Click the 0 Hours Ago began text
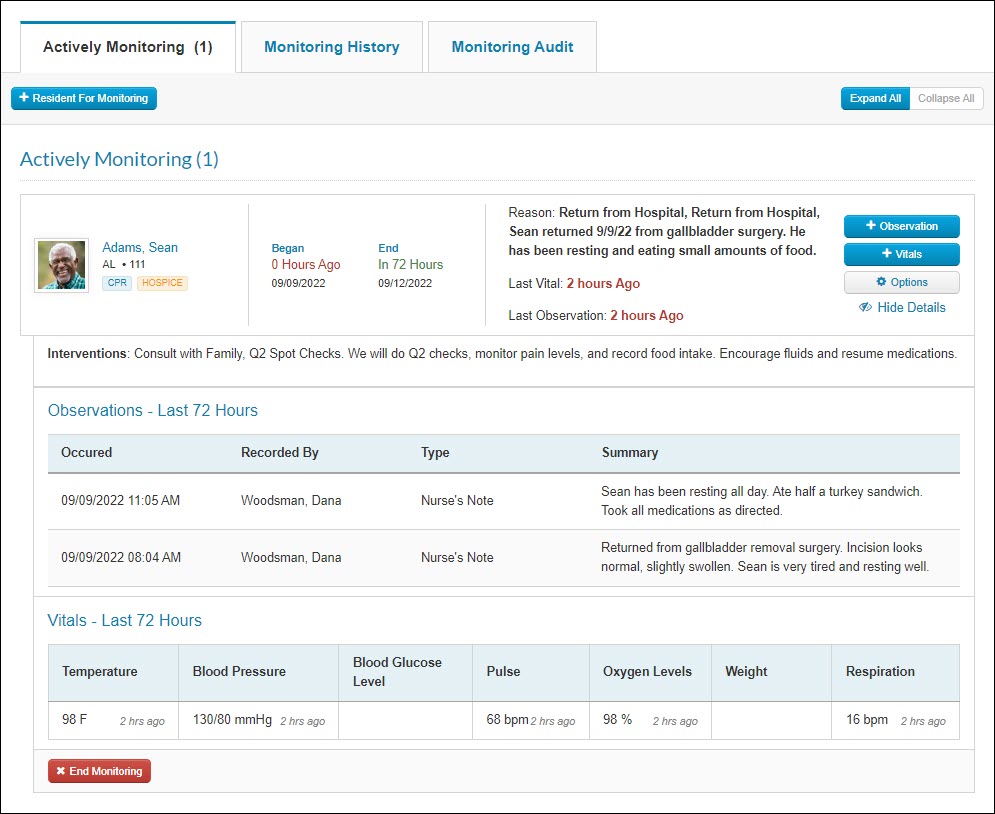 (306, 265)
